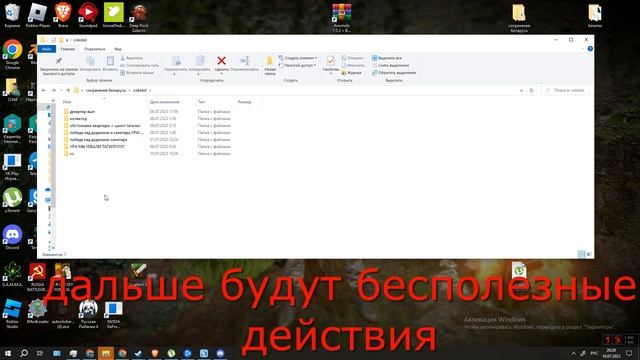
Task: Click the blue Help question mark icon
Action: coord(590,49)
